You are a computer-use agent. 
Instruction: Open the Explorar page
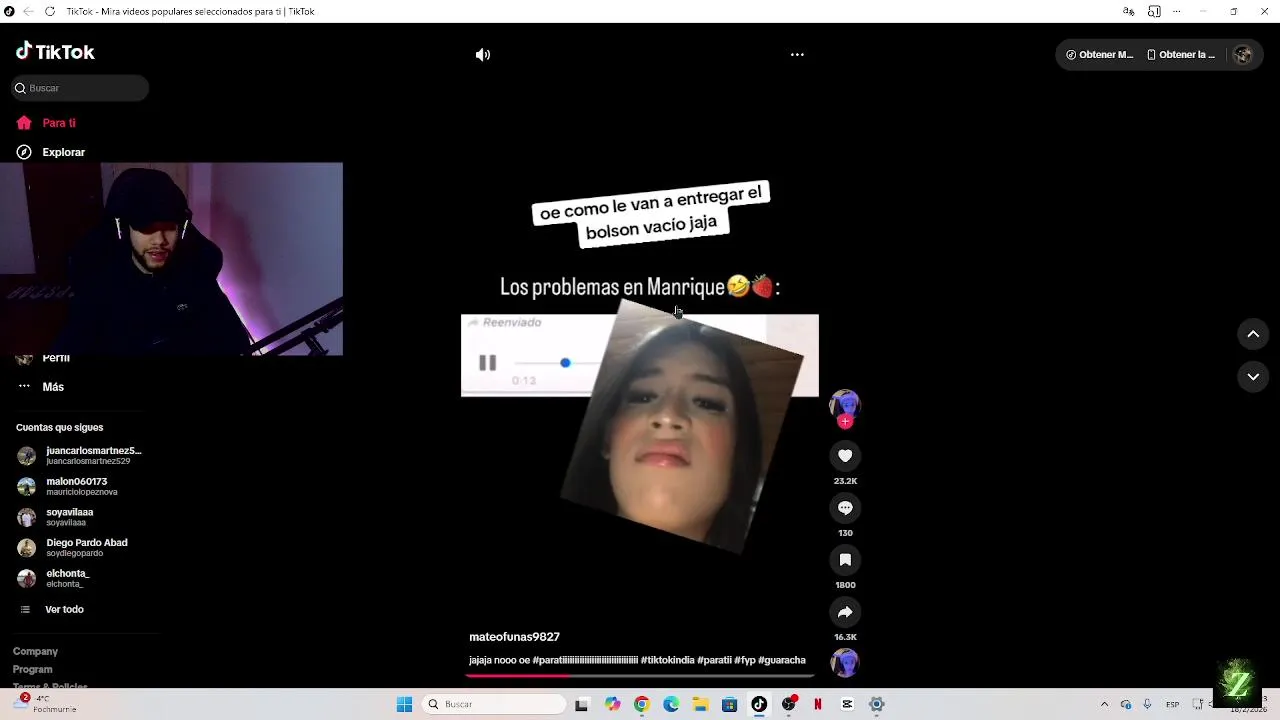coord(51,152)
